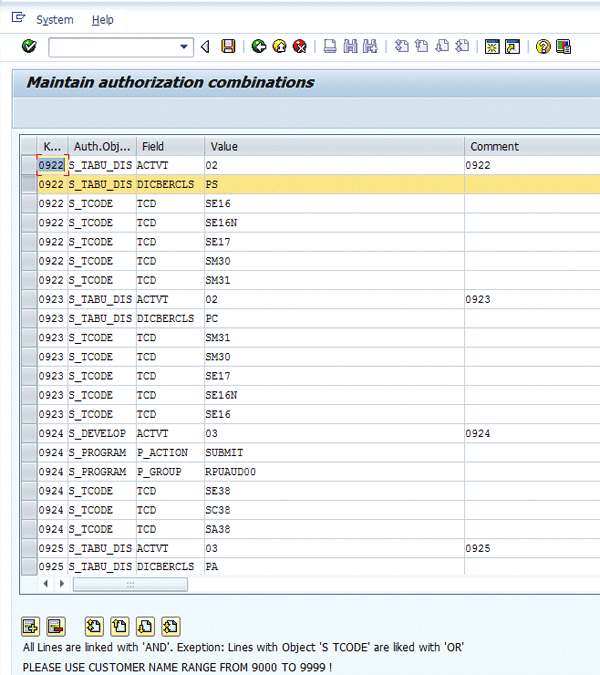Select the 0923 S_TABU_DIS ACTVT row selector
This screenshot has height=675, width=600.
[x=28, y=299]
